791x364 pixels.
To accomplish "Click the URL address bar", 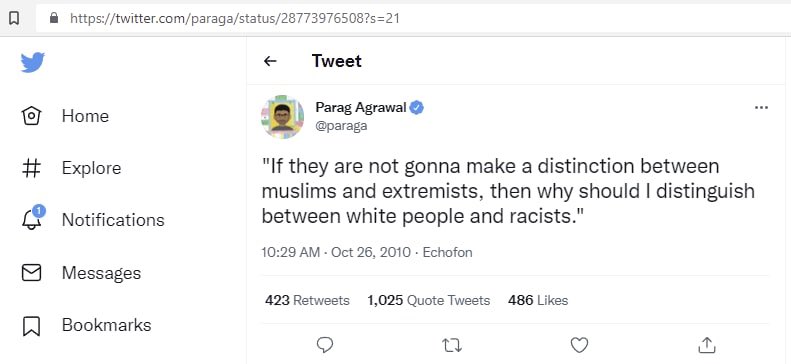I will tap(413, 19).
